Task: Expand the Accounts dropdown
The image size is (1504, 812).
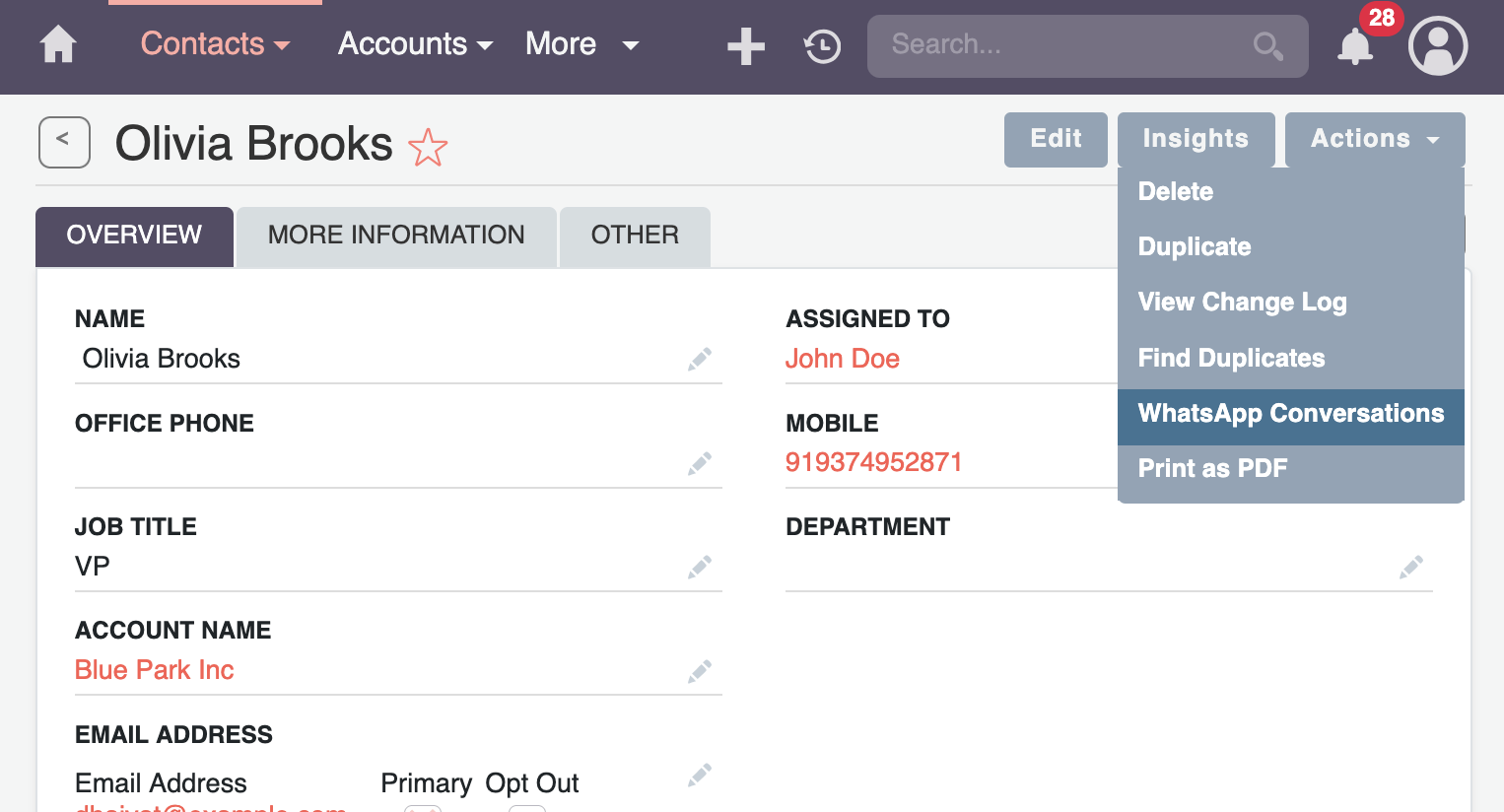Action: coord(414,43)
